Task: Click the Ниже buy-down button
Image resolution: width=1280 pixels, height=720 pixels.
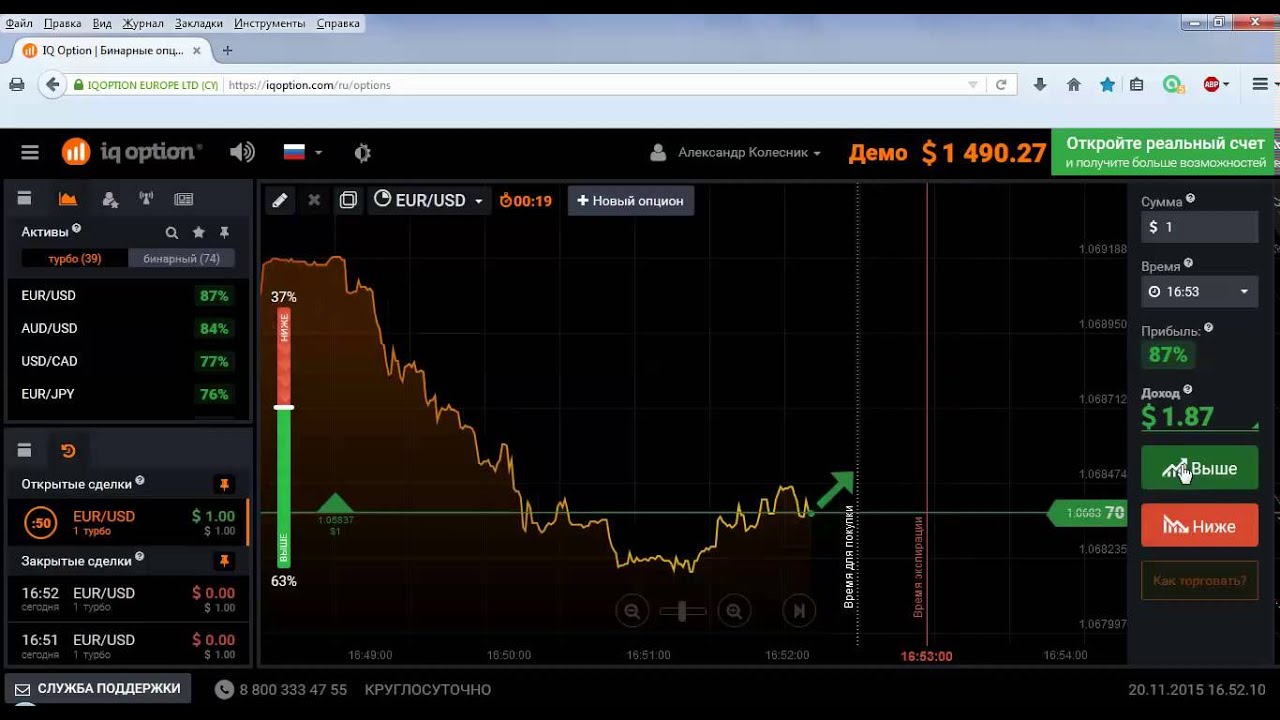Action: click(1199, 526)
